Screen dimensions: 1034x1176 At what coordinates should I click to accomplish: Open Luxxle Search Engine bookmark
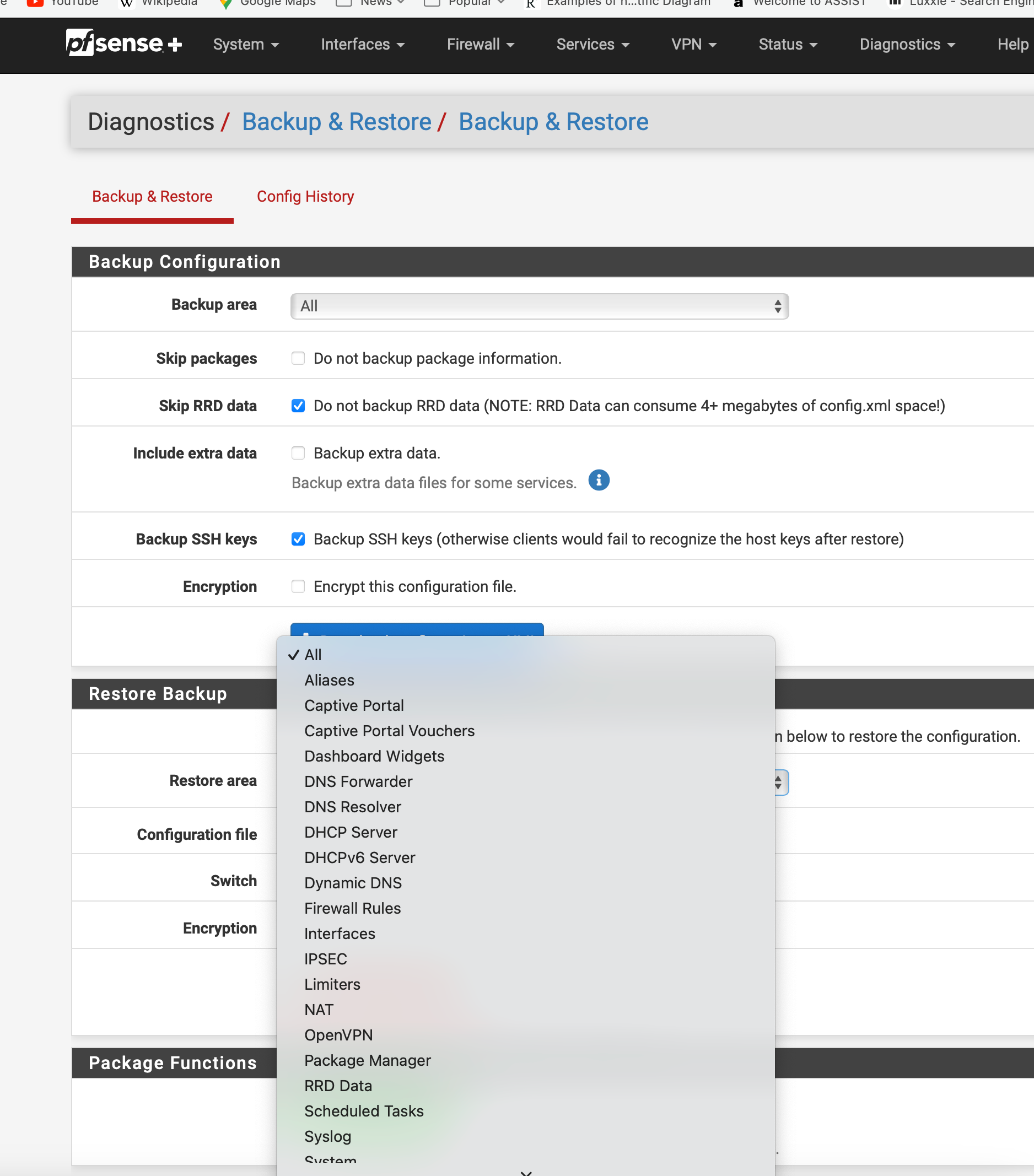pyautogui.click(x=960, y=3)
